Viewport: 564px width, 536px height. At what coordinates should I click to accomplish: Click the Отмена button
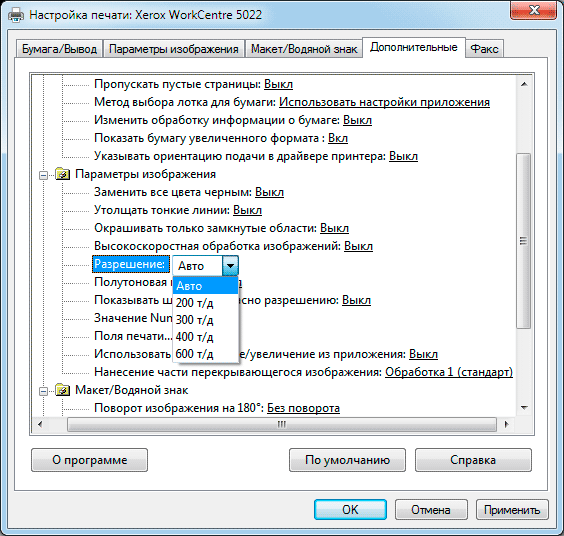tap(431, 509)
